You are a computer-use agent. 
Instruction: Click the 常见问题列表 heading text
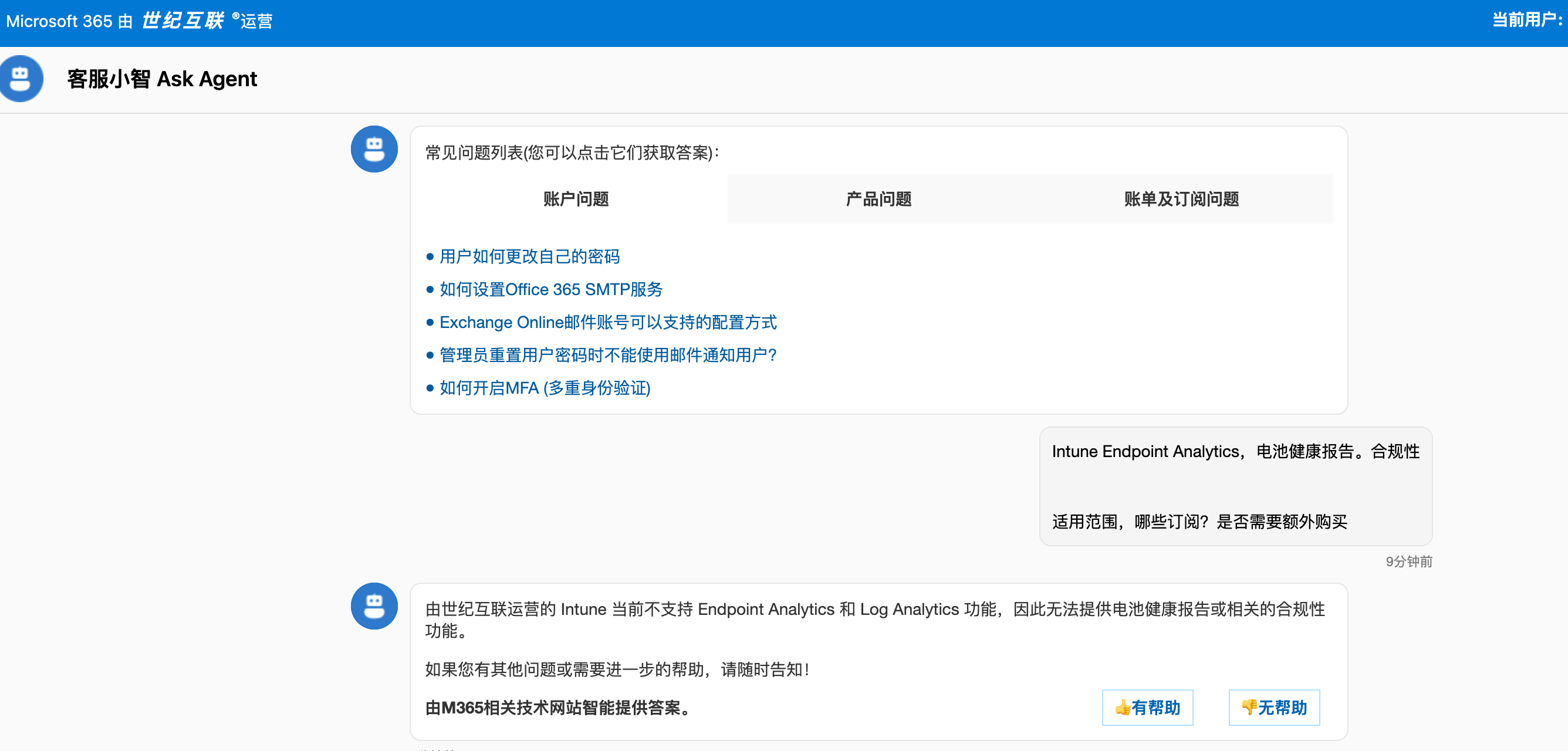572,152
